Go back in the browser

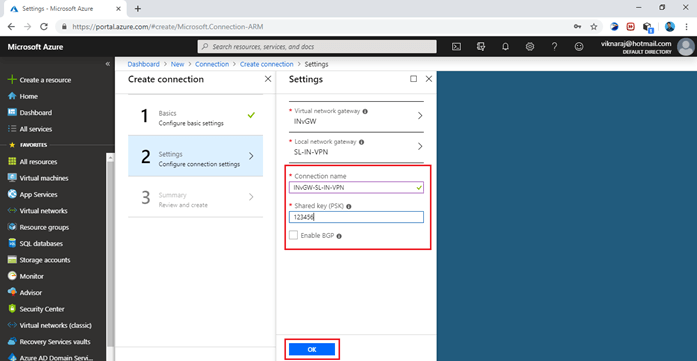(x=11, y=27)
